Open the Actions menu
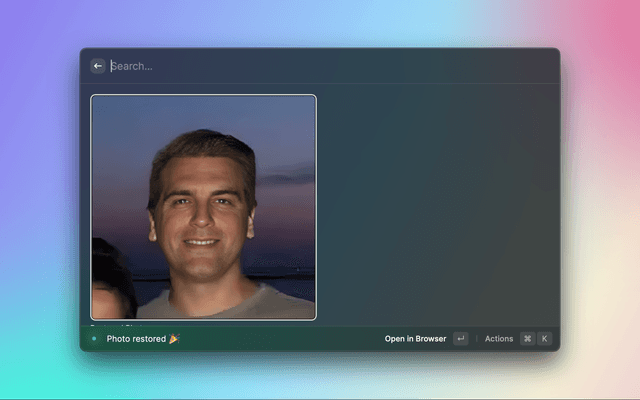The width and height of the screenshot is (640, 400). [x=499, y=339]
